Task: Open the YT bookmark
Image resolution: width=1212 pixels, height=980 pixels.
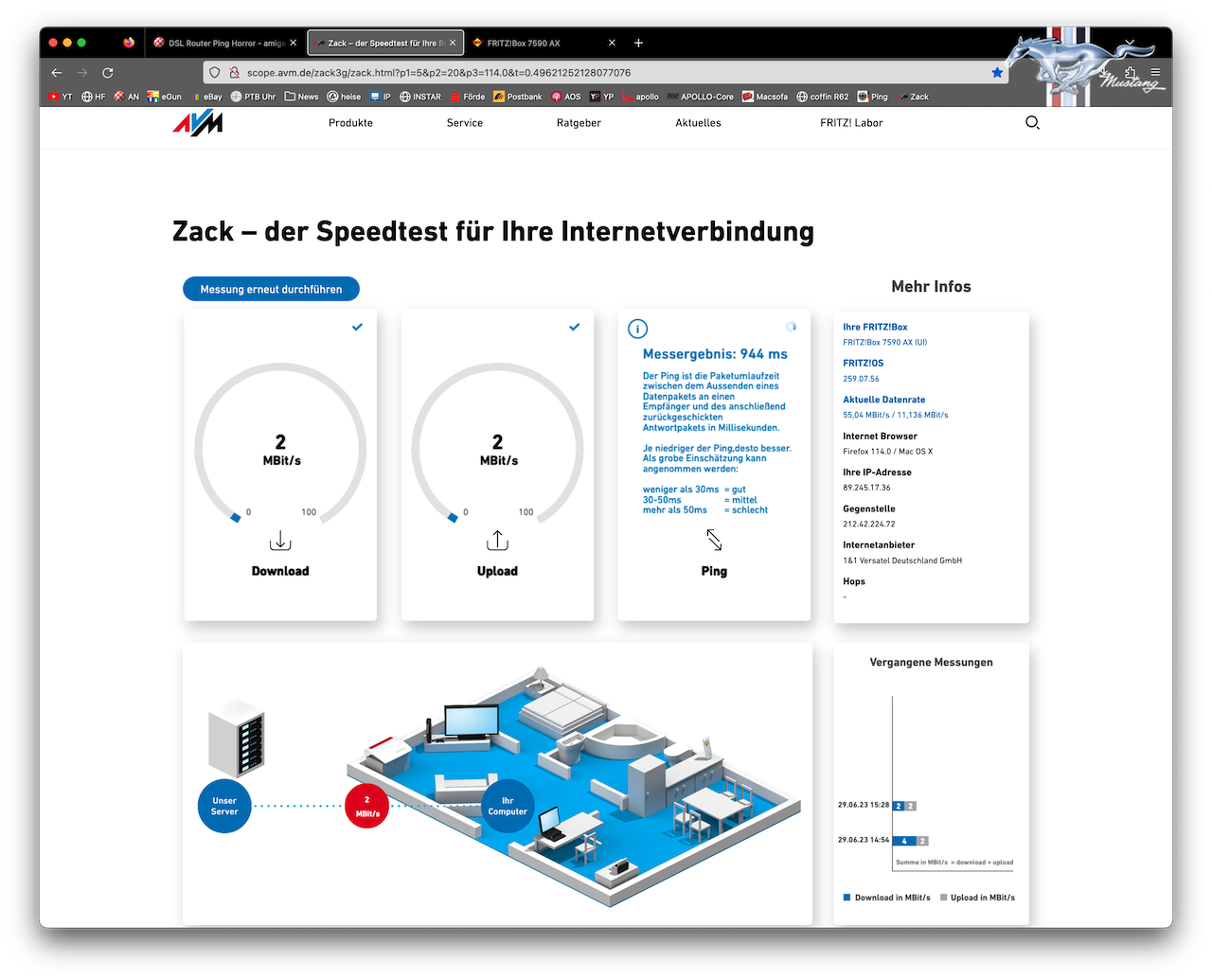Action: [x=61, y=97]
